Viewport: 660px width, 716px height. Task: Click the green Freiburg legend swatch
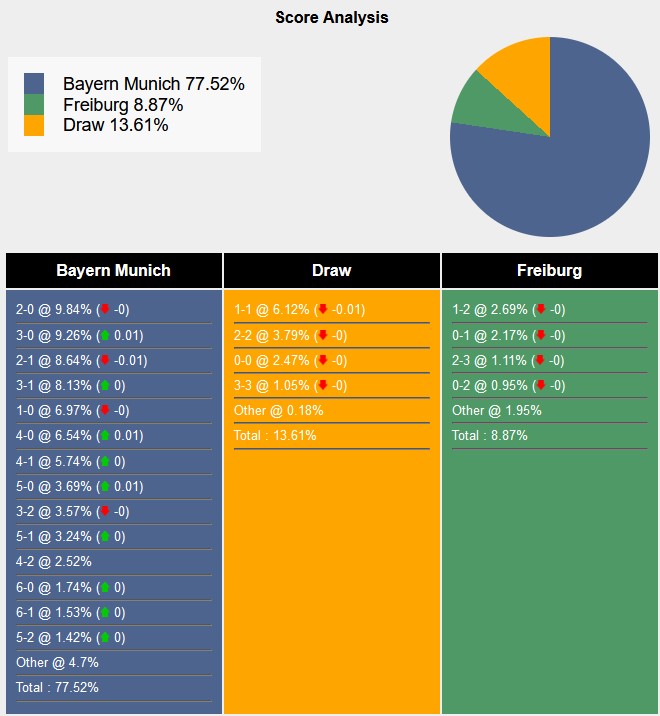[34, 105]
